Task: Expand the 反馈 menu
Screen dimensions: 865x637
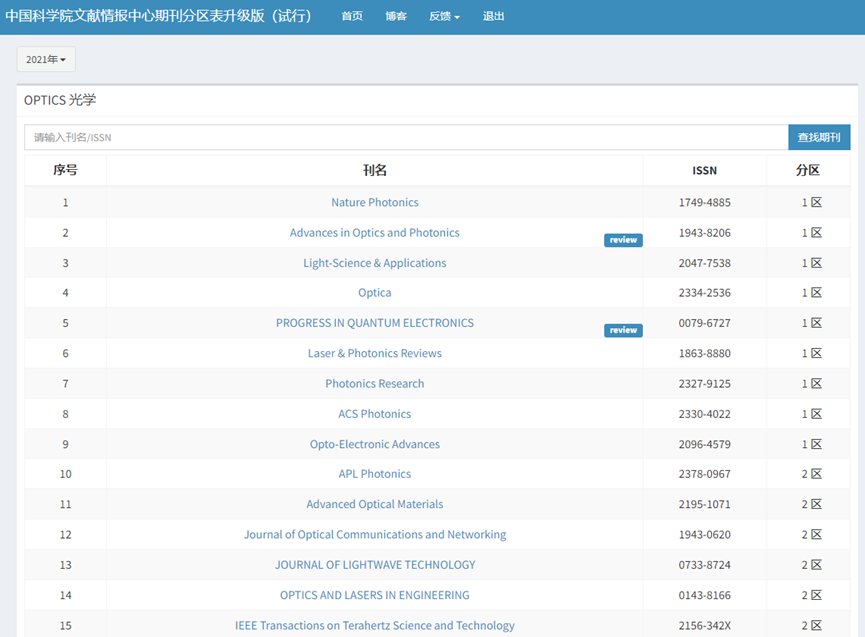Action: pos(444,17)
